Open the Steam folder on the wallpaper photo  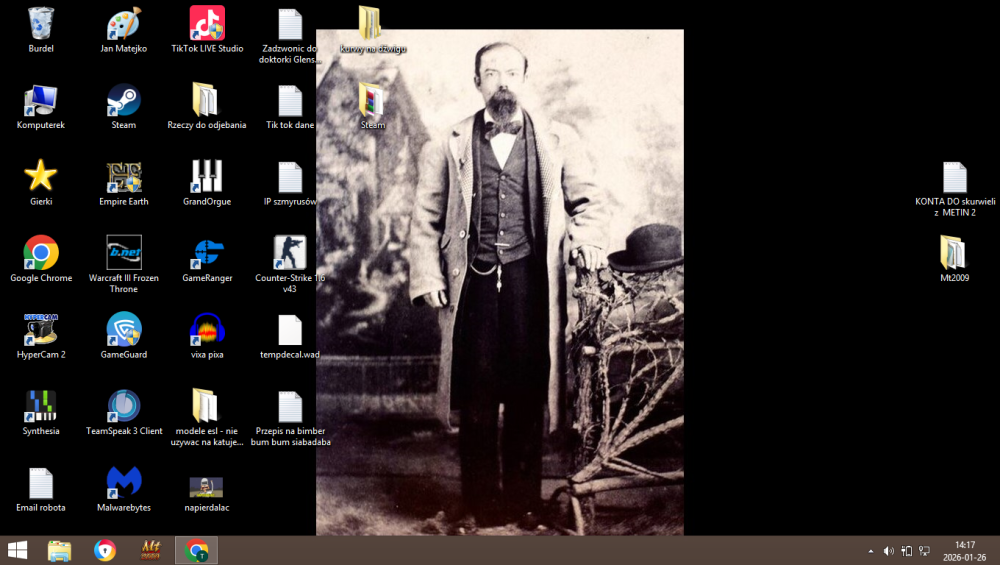[371, 100]
